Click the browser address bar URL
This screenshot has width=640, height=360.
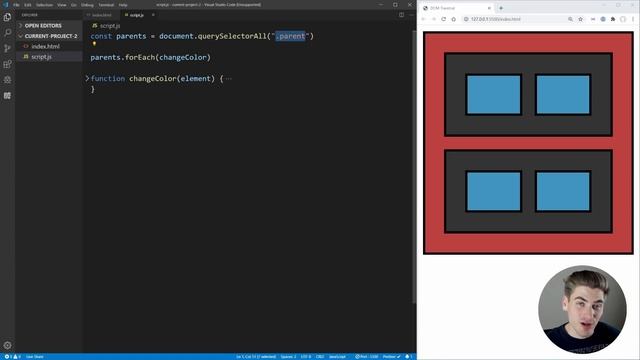496,19
